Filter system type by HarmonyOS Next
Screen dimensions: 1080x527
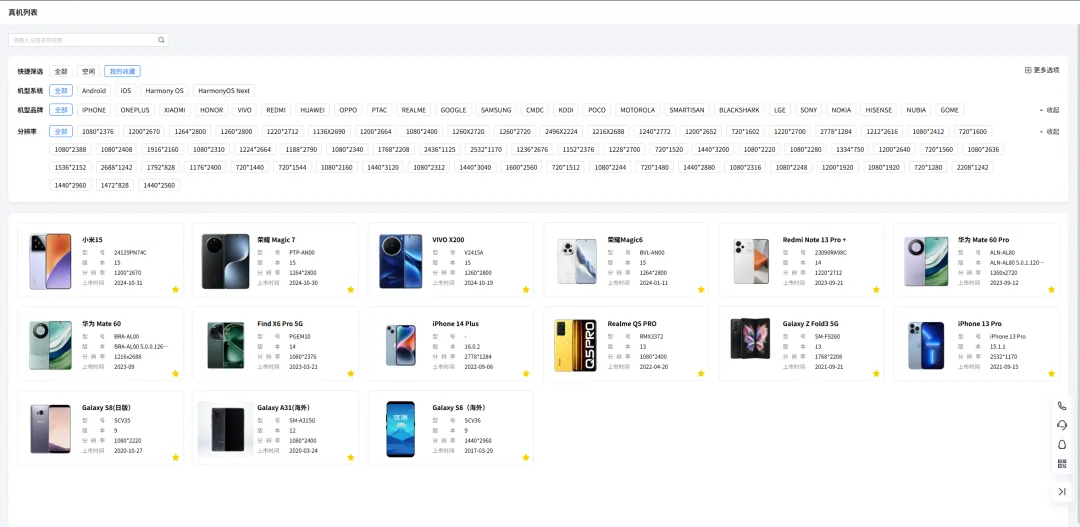224,90
